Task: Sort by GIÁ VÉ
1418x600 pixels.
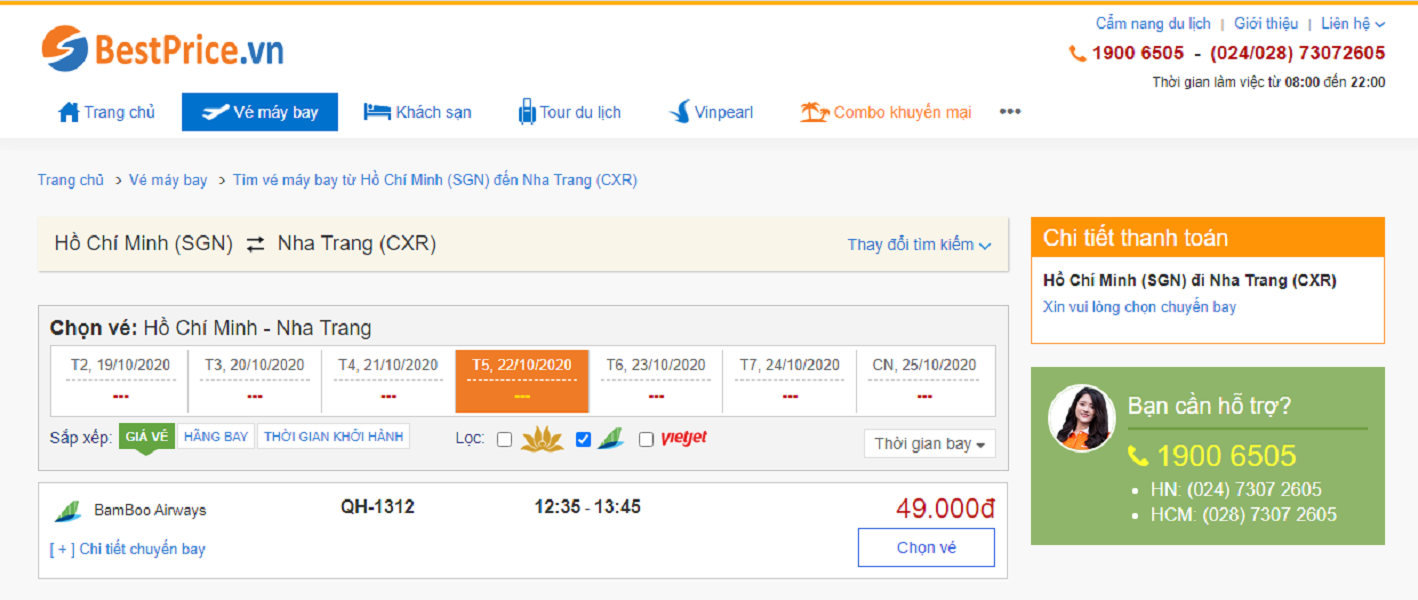Action: click(147, 437)
